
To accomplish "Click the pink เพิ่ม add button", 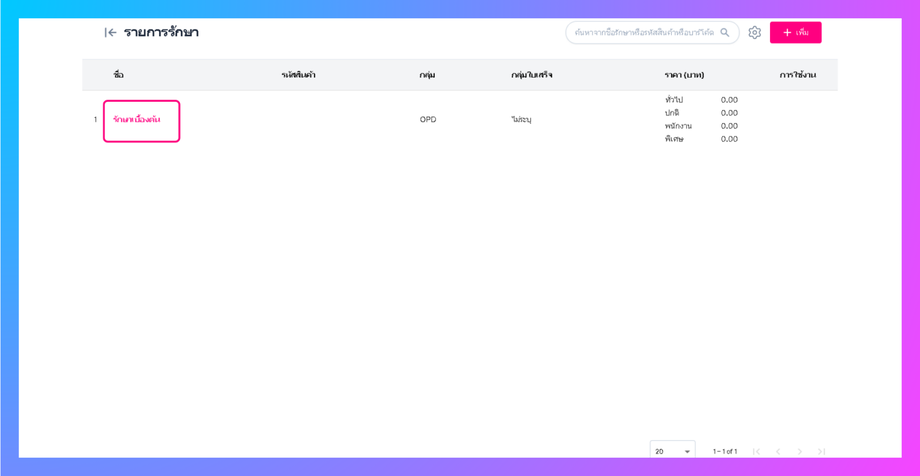I will coord(796,33).
